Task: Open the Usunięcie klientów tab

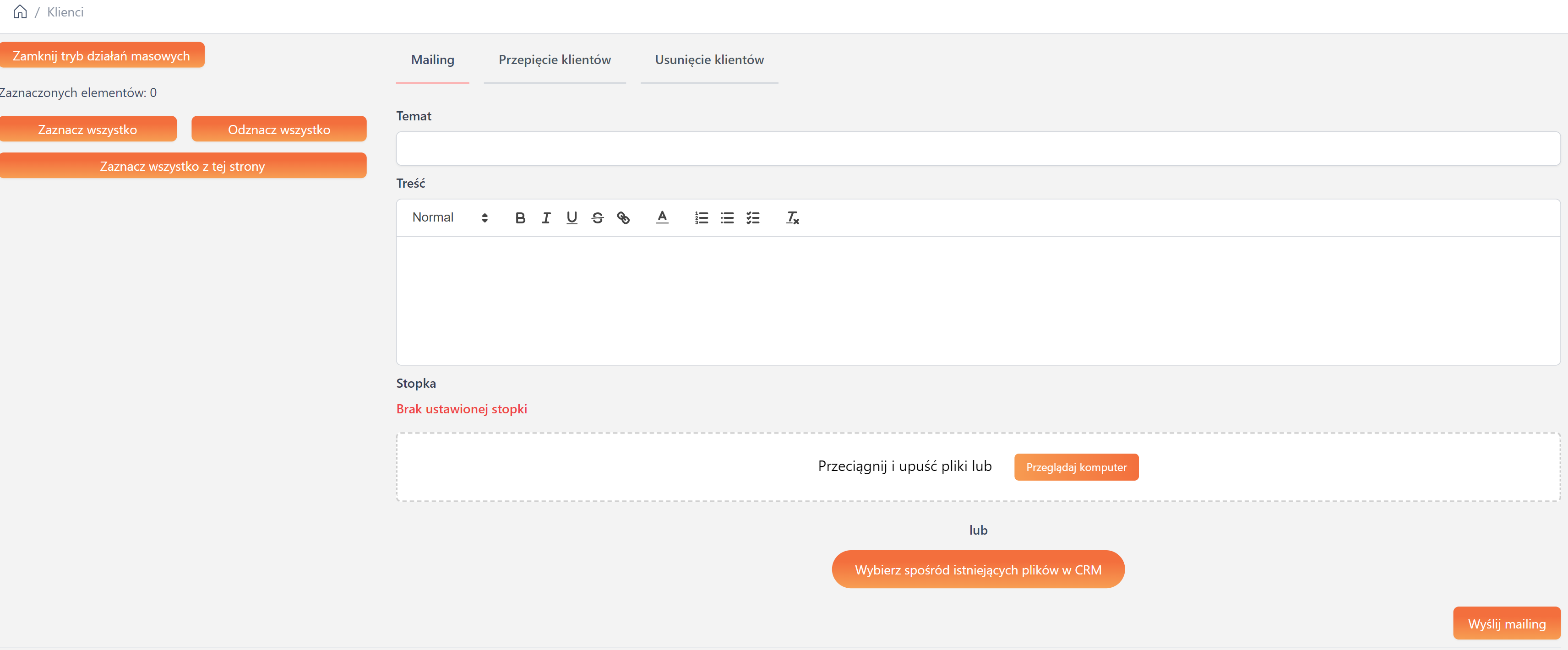Action: pos(709,60)
